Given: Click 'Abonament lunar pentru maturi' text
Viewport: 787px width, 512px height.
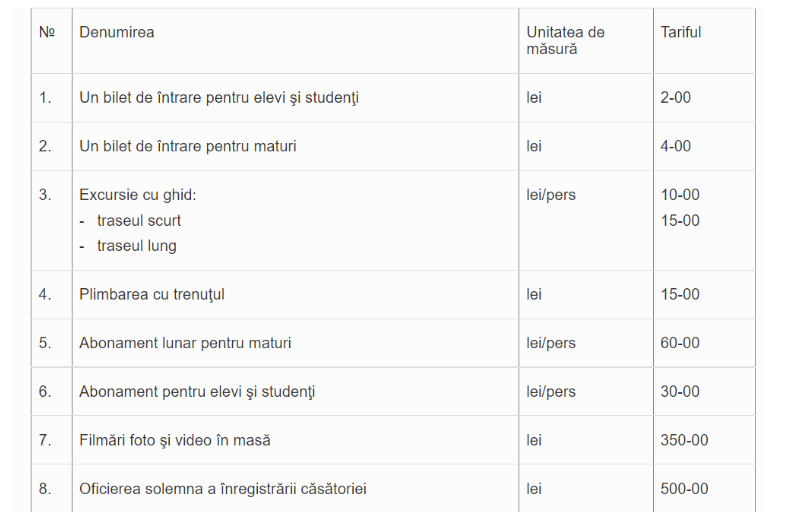Looking at the screenshot, I should tap(185, 343).
